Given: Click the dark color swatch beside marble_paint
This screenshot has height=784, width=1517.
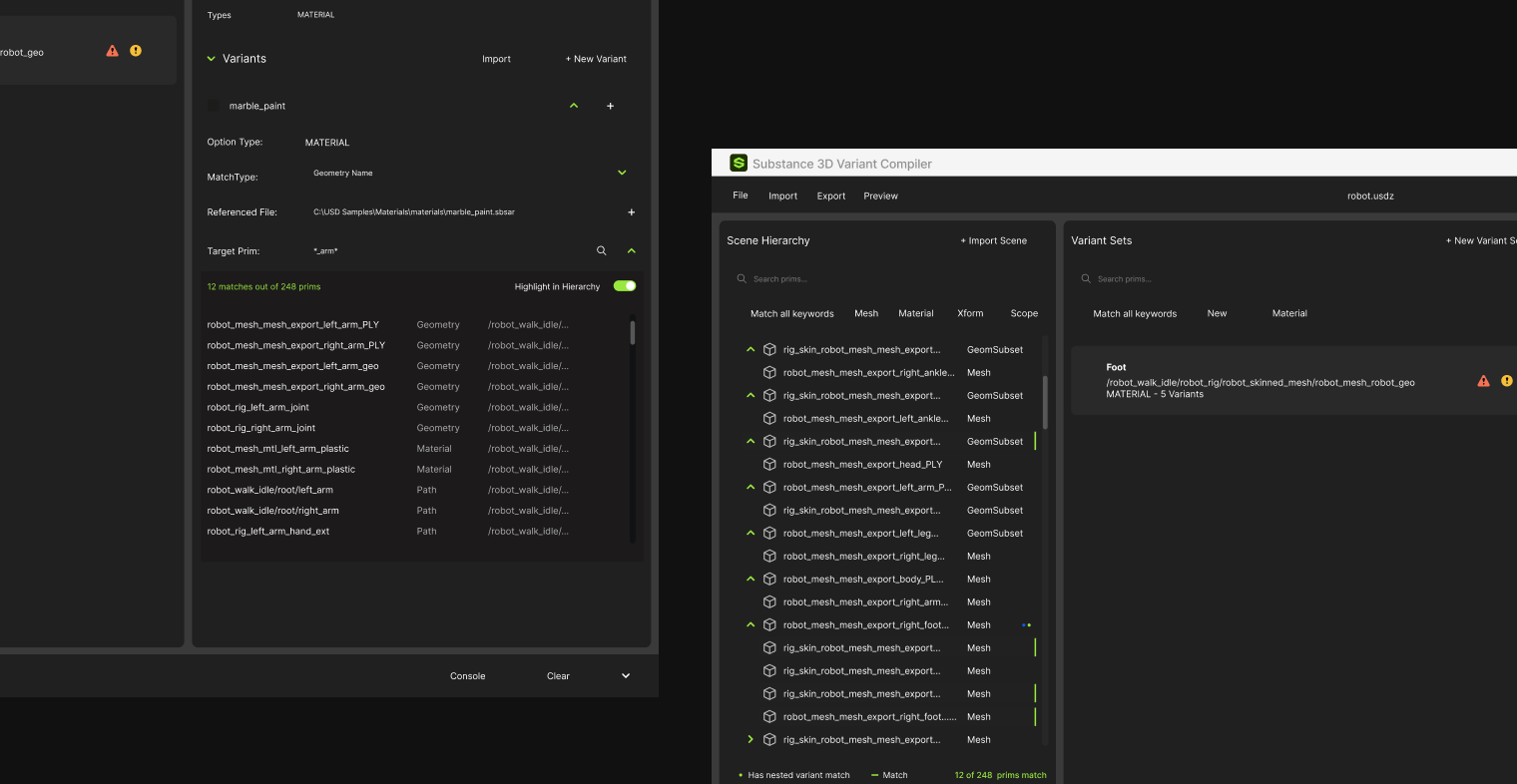Looking at the screenshot, I should (x=214, y=106).
